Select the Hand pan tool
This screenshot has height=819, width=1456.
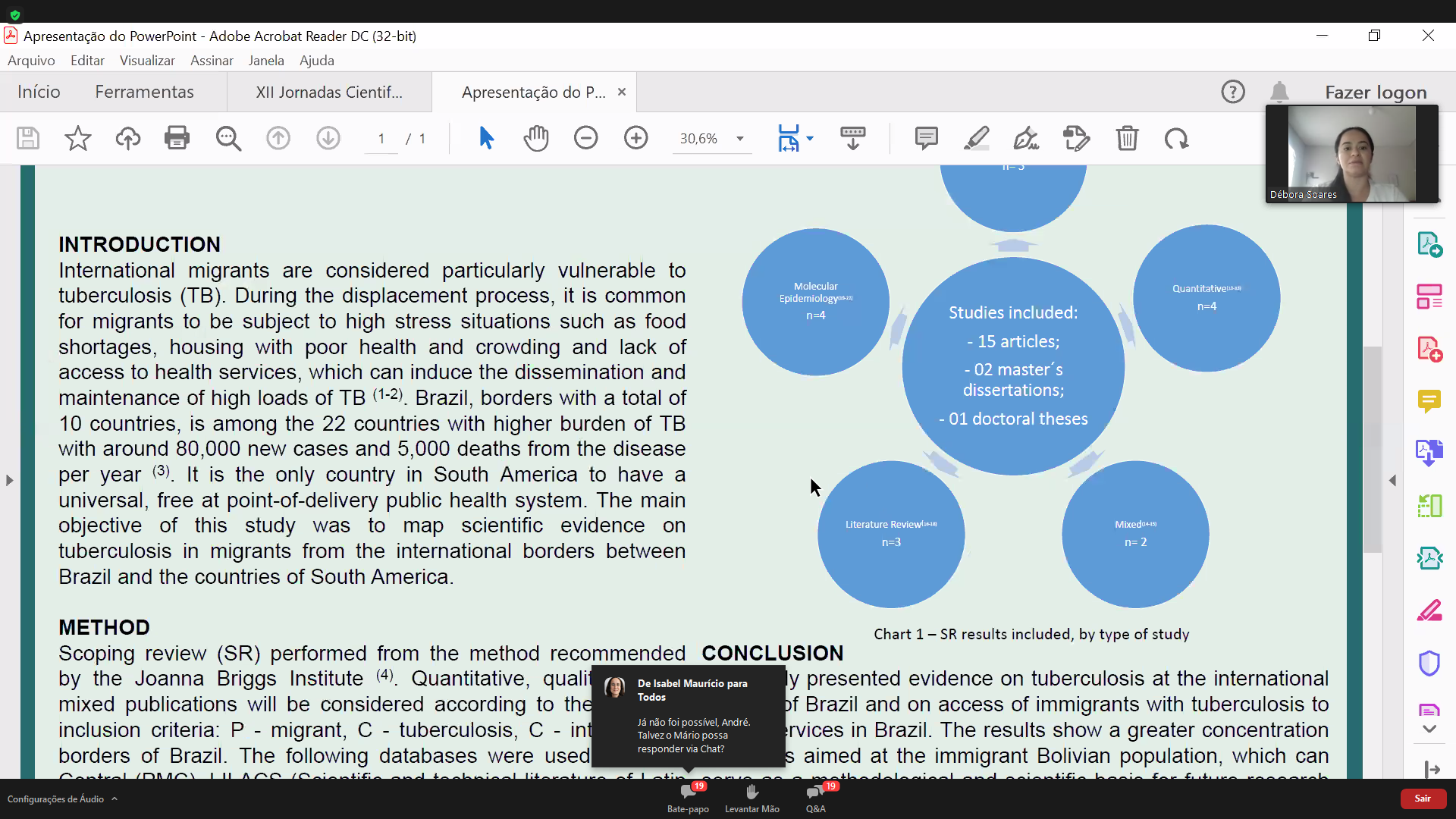coord(536,138)
